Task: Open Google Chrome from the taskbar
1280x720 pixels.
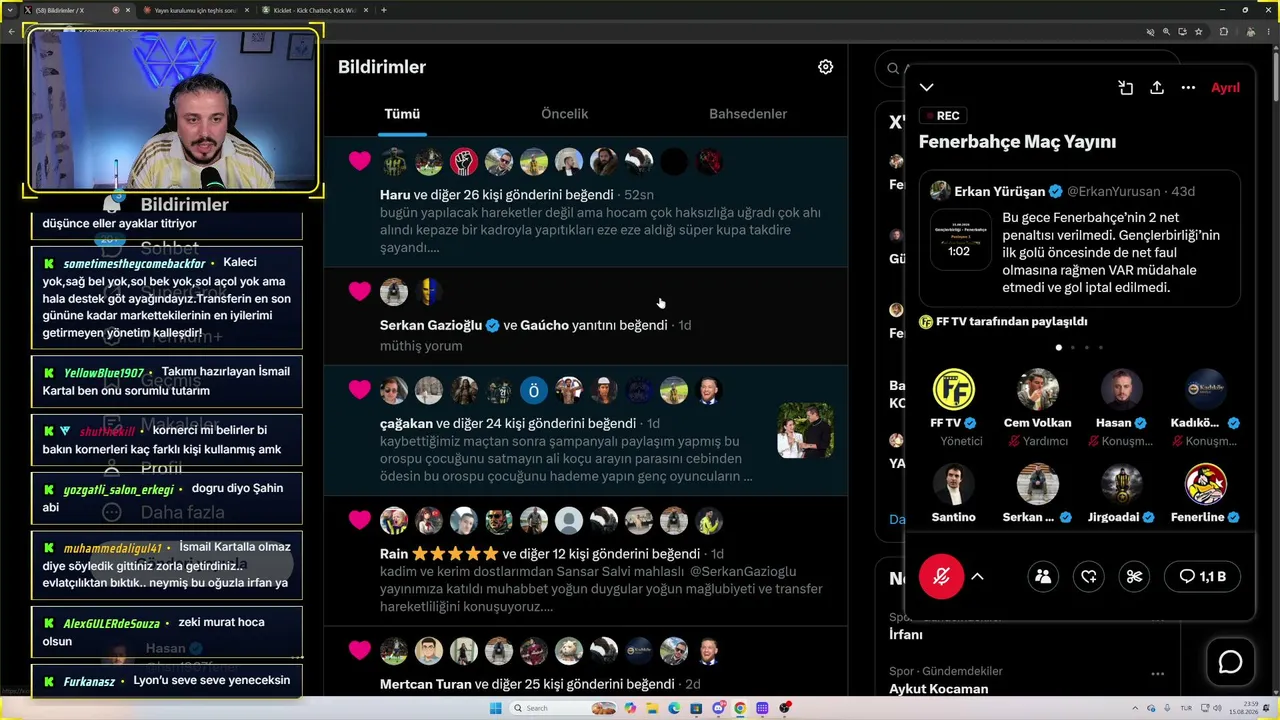Action: (x=740, y=708)
